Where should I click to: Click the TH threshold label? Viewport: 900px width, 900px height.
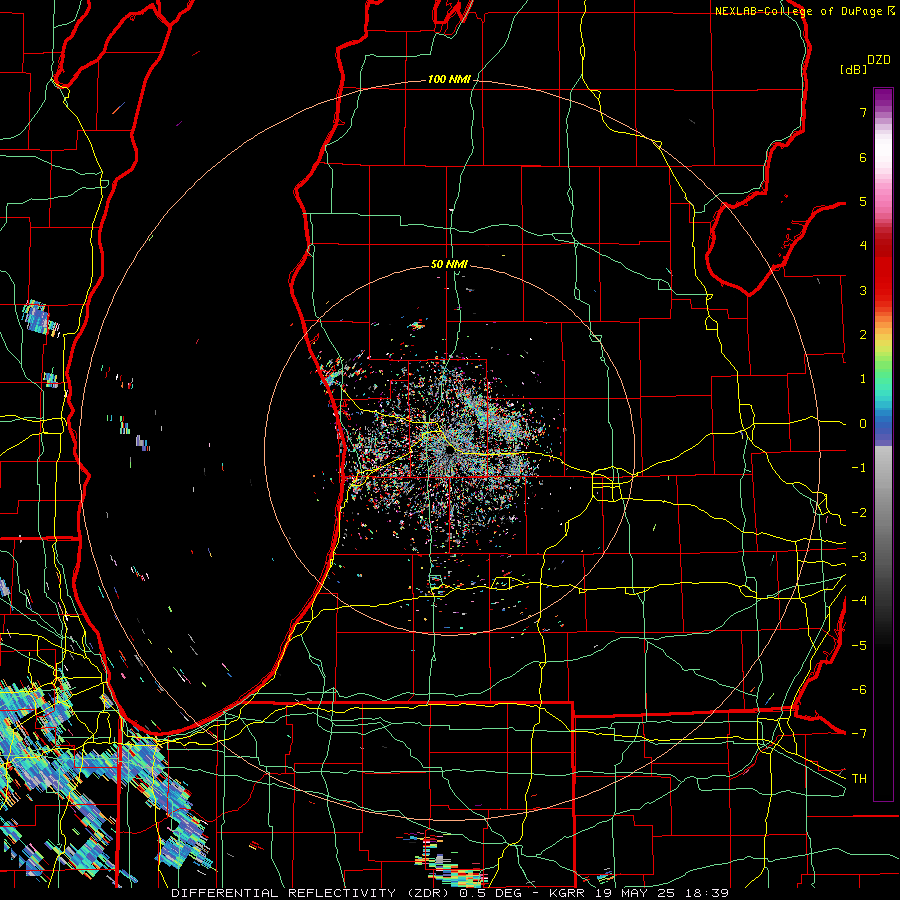pyautogui.click(x=859, y=779)
